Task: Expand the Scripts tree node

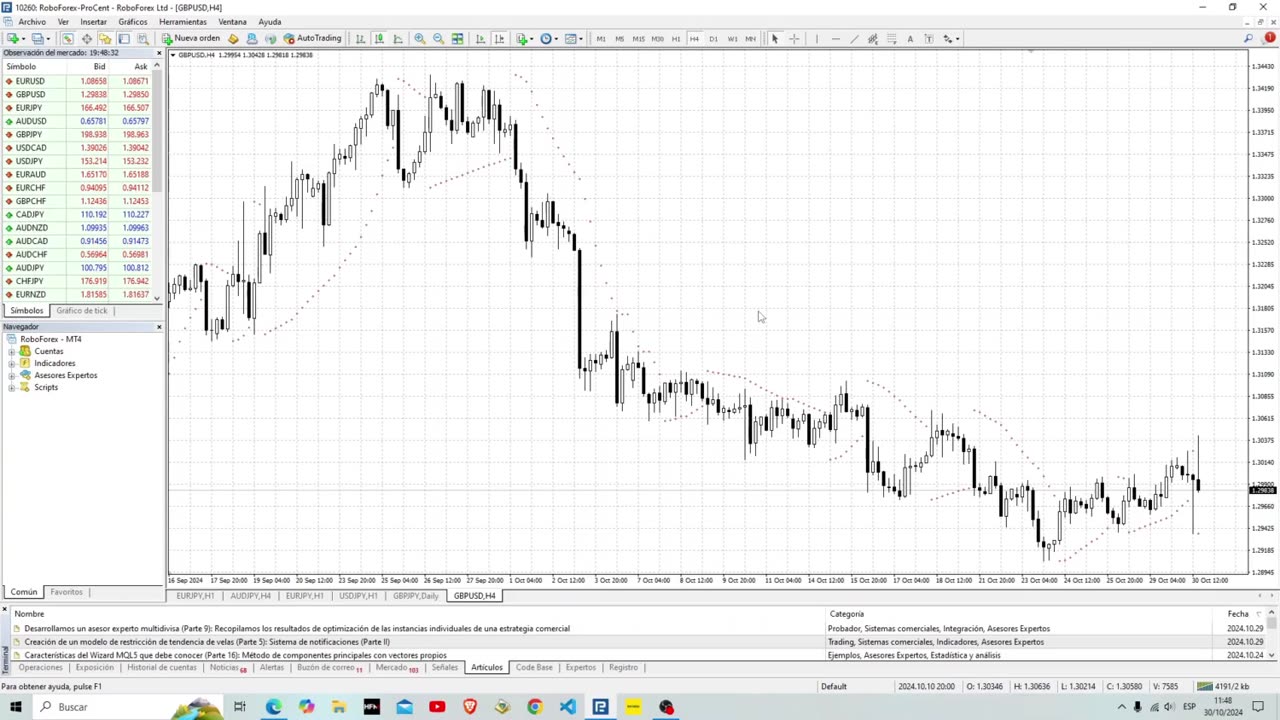Action: click(x=12, y=387)
